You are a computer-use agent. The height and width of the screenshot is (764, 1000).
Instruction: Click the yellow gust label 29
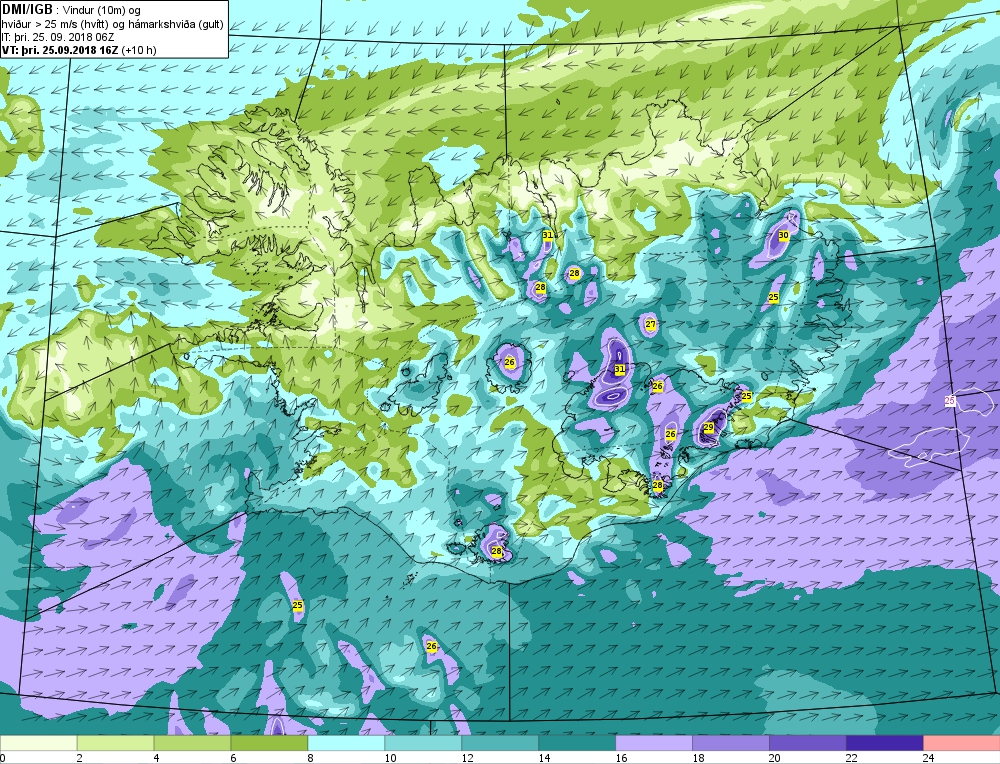[708, 427]
